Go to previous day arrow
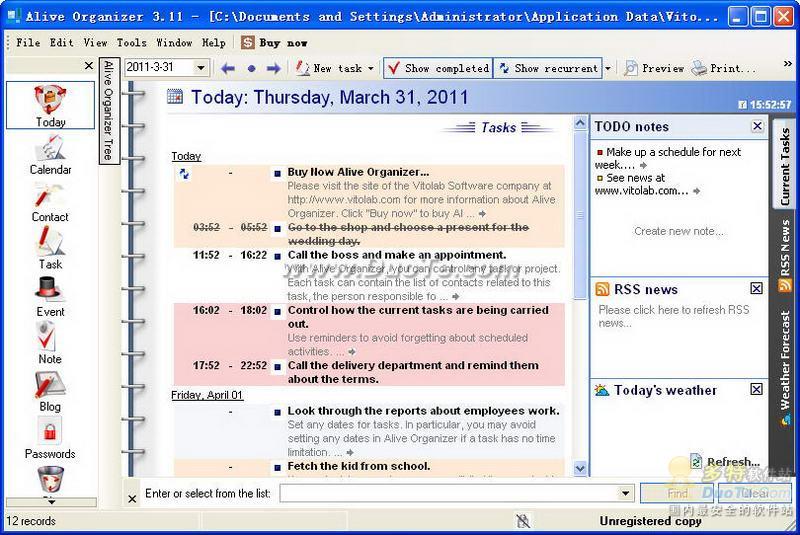Viewport: 800px width, 535px height. pos(228,68)
